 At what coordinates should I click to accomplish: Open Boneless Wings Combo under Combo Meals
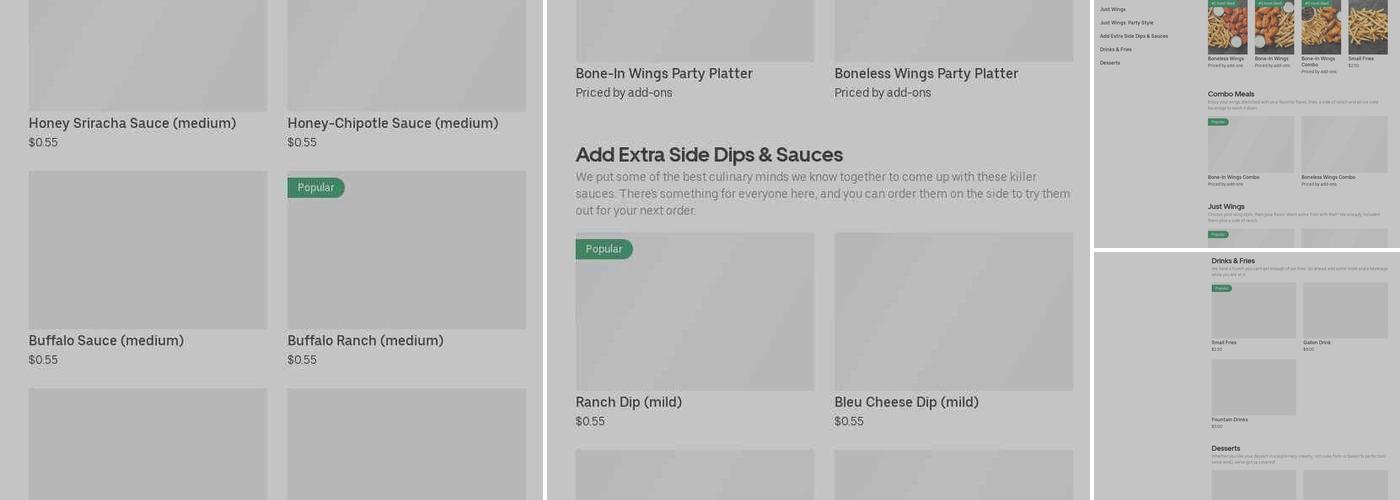pyautogui.click(x=1344, y=151)
